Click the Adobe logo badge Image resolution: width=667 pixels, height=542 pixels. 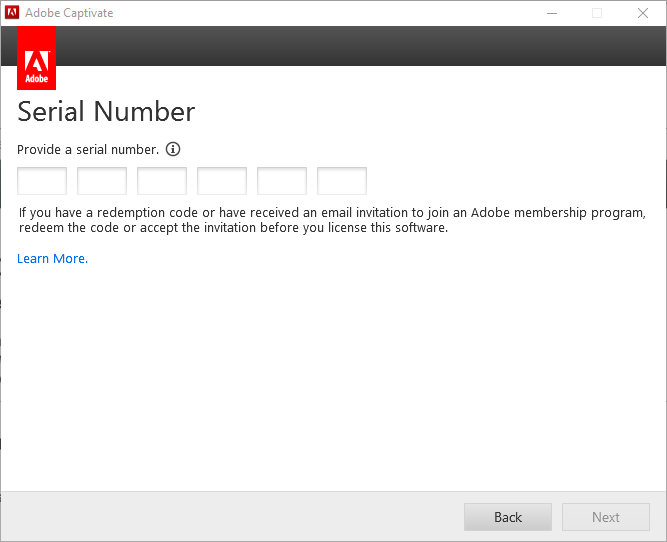tap(36, 58)
